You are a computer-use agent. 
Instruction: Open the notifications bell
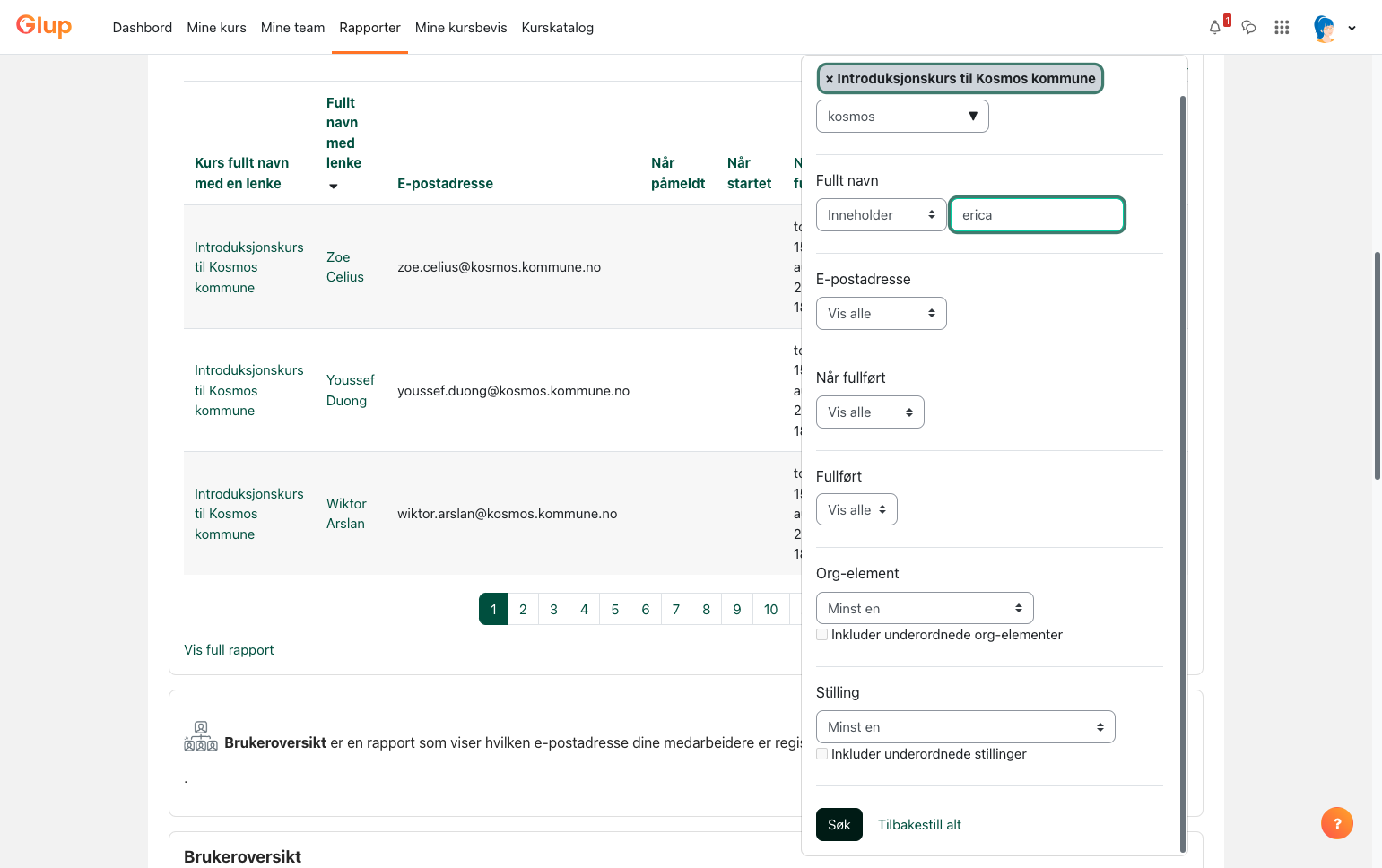[x=1215, y=27]
